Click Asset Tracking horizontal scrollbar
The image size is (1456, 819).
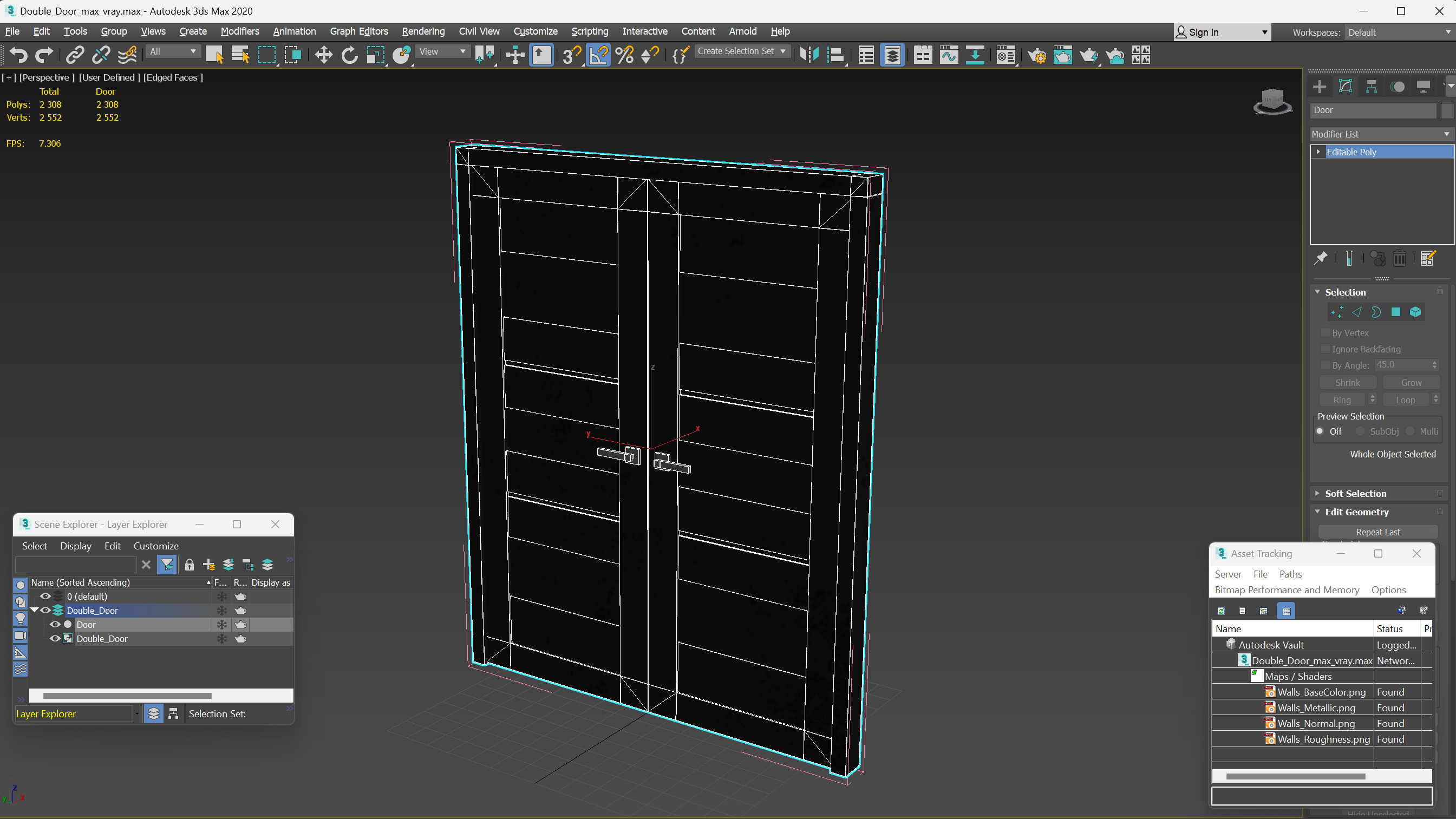pyautogui.click(x=1295, y=776)
